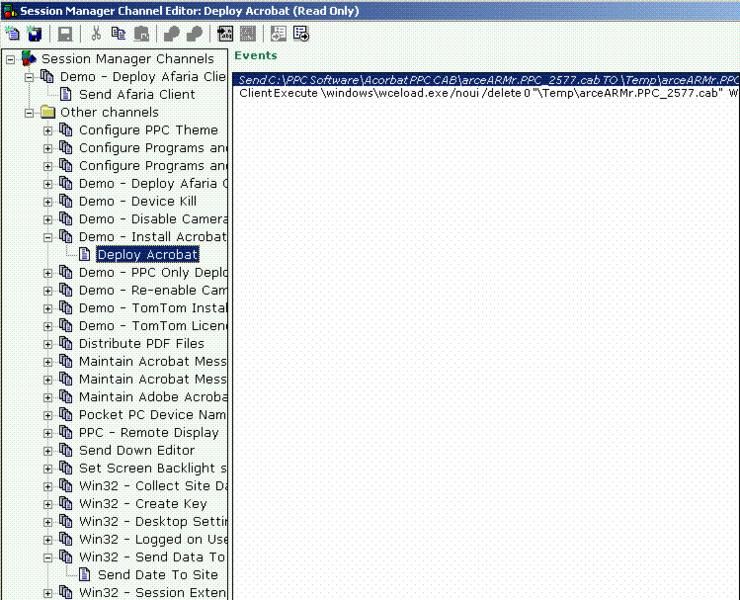
Task: Click the Copy toolbar icon
Action: 118,34
